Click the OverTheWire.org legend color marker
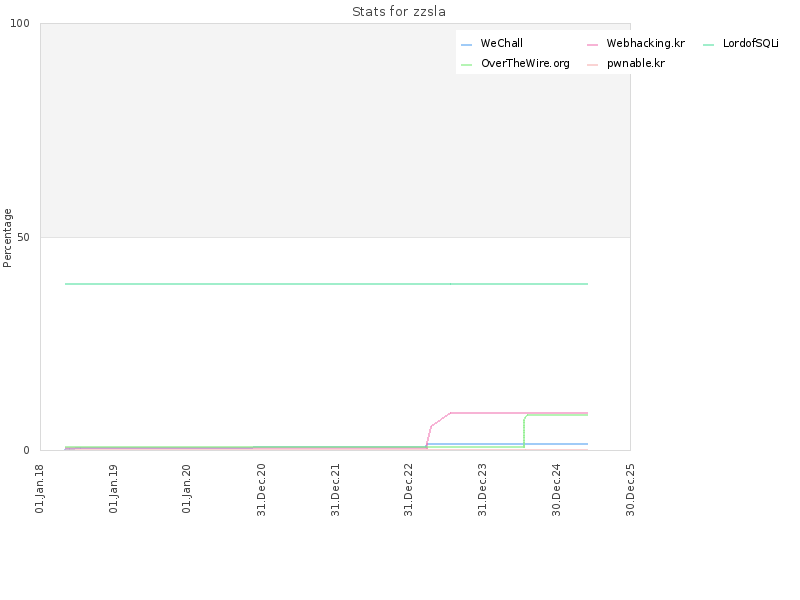 466,64
